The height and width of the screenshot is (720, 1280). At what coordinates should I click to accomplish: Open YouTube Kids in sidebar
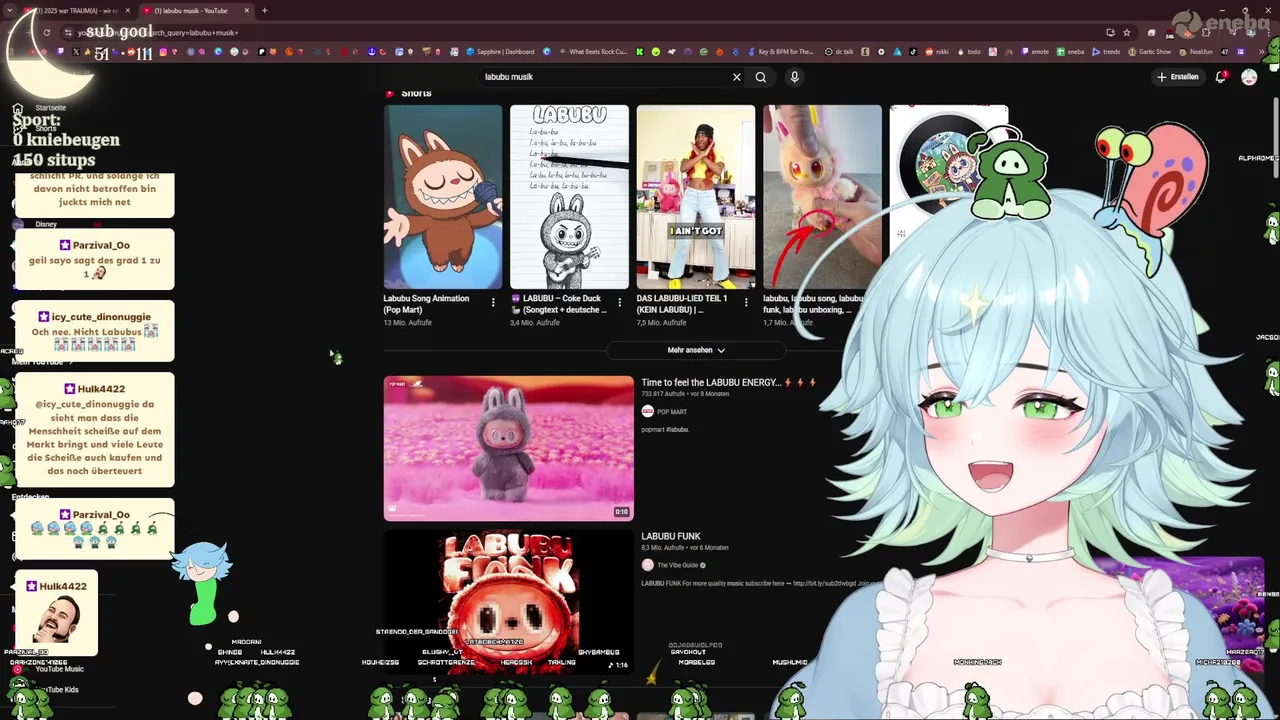[x=56, y=689]
